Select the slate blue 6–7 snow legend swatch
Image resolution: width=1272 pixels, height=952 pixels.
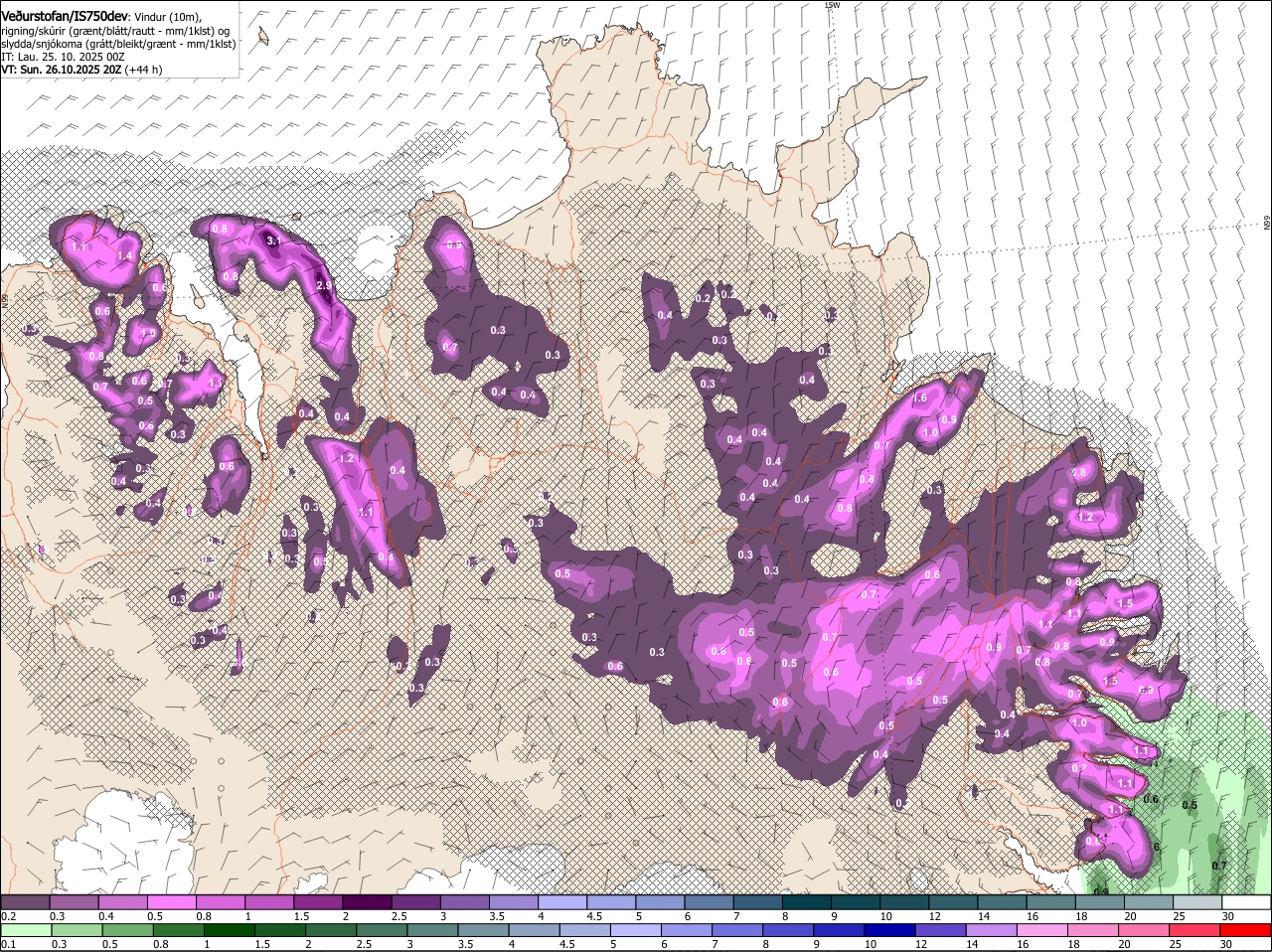(710, 901)
